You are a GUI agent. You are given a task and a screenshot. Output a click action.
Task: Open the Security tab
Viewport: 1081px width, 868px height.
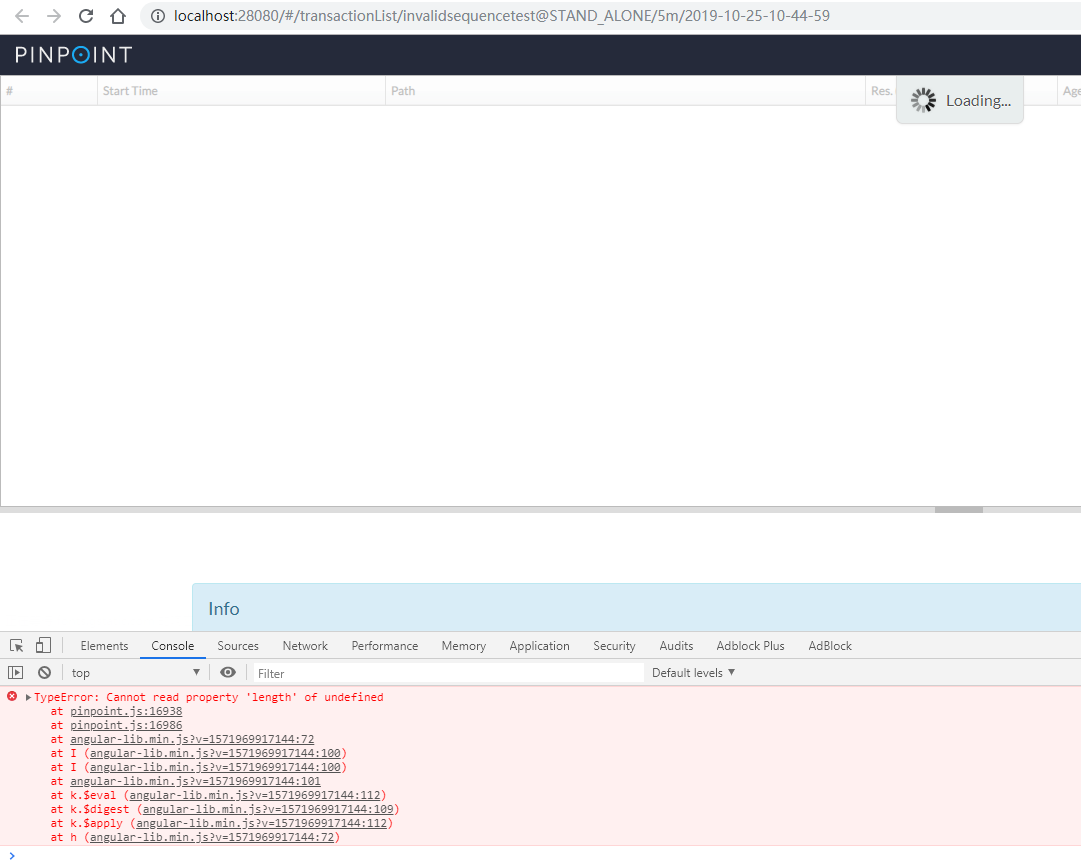coord(614,646)
